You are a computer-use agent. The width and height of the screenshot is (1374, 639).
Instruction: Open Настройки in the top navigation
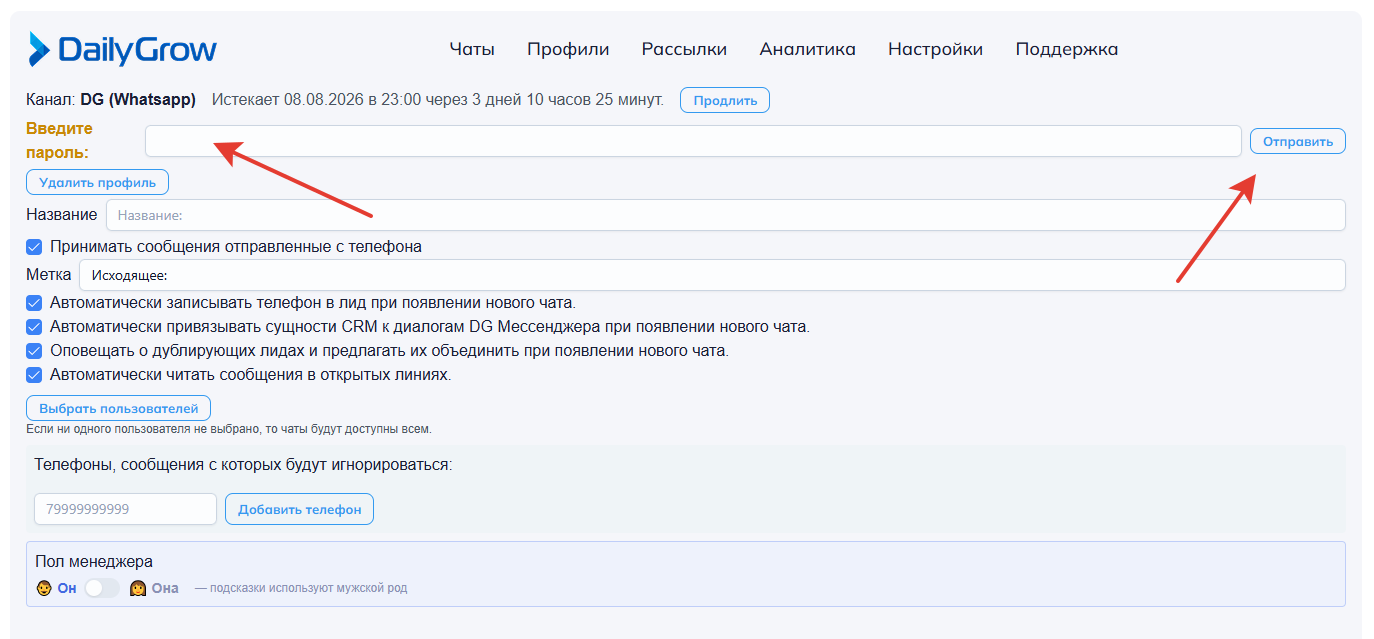point(935,49)
